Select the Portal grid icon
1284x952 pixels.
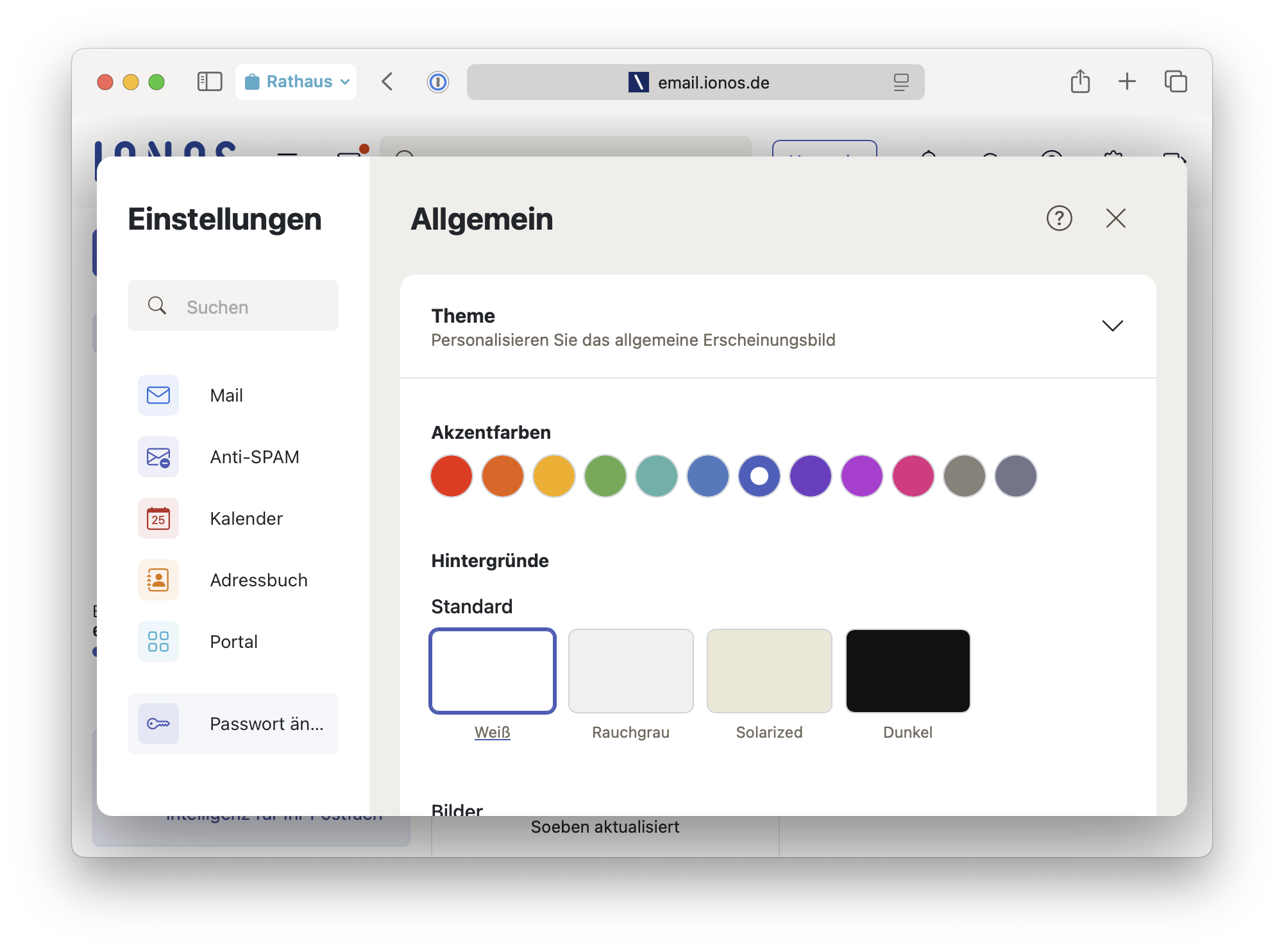(158, 642)
